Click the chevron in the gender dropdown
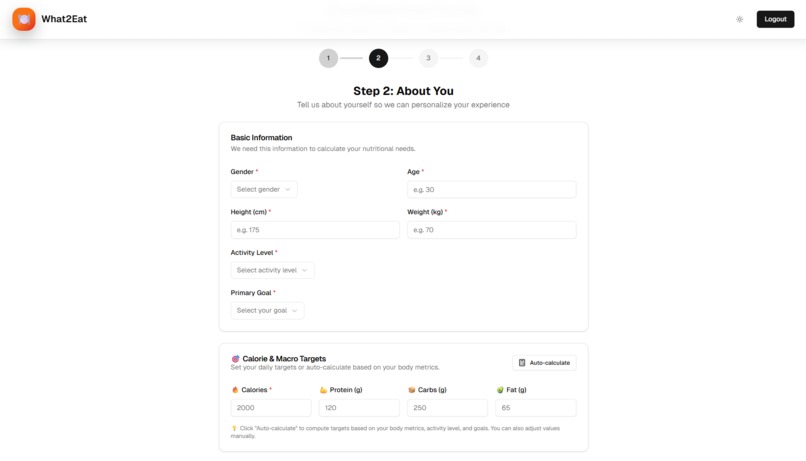Screen dimensions: 806x461 pyautogui.click(x=288, y=190)
